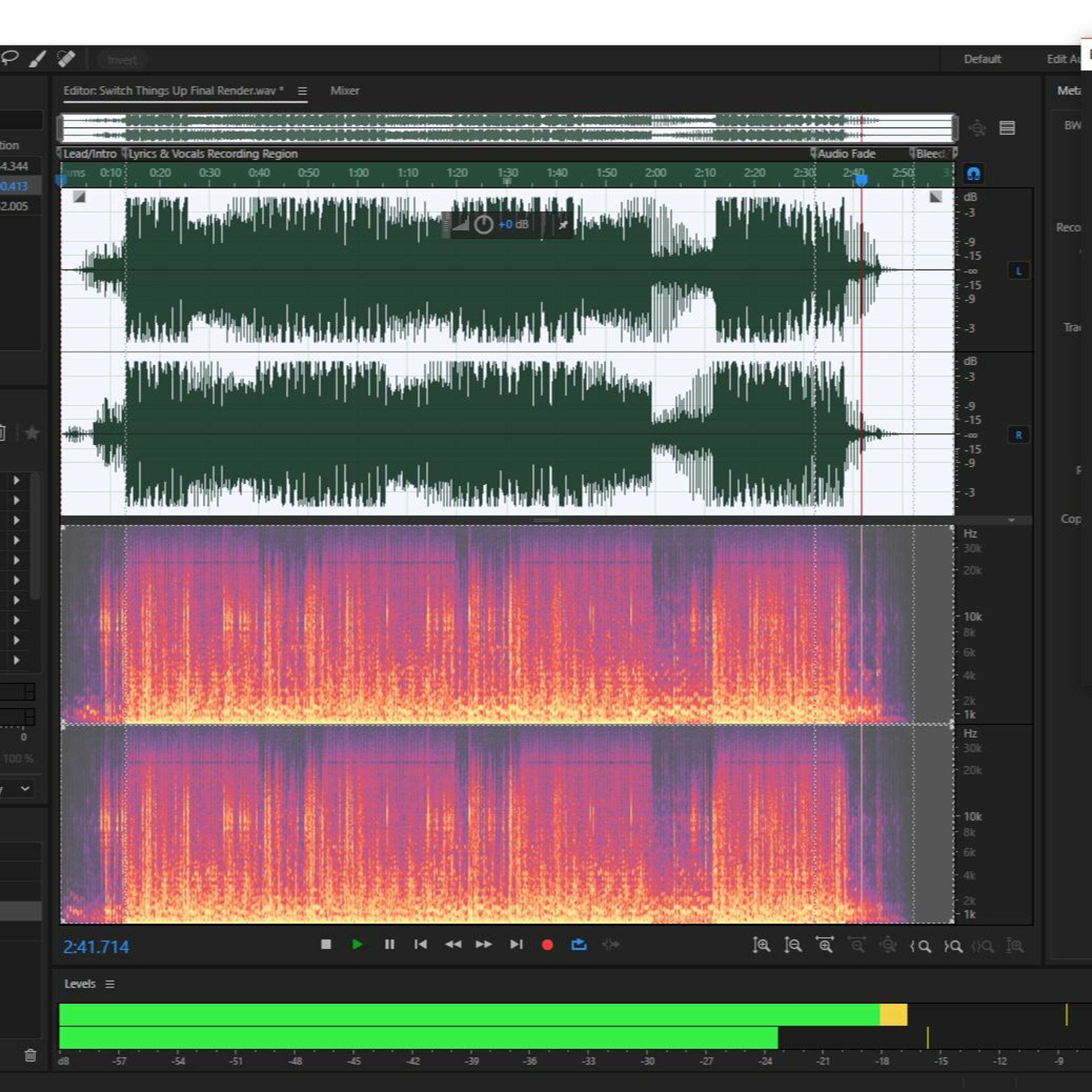Click Zoom In at Out Point icon
This screenshot has height=1092, width=1092.
point(953,946)
